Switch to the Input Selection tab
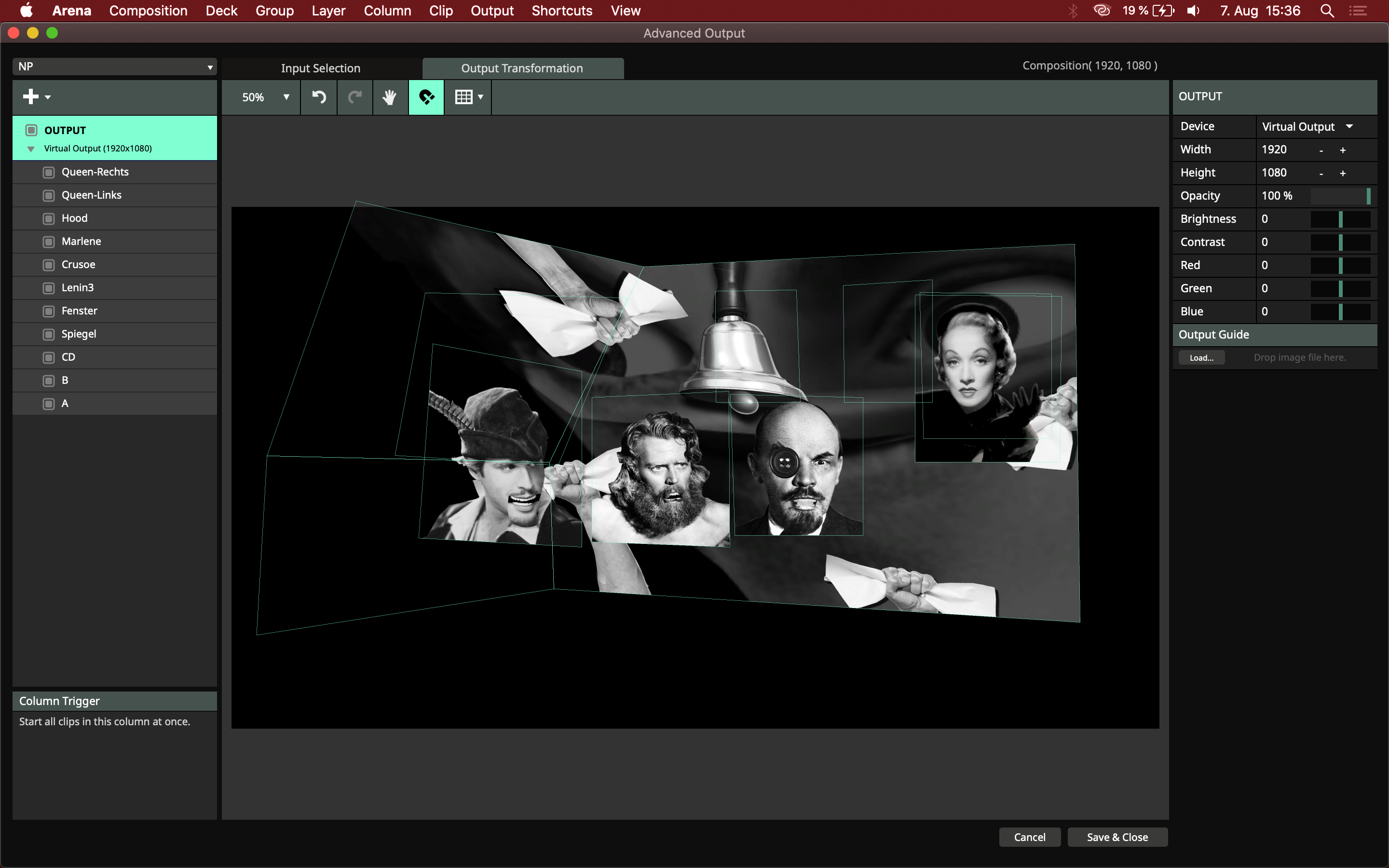 pos(321,68)
